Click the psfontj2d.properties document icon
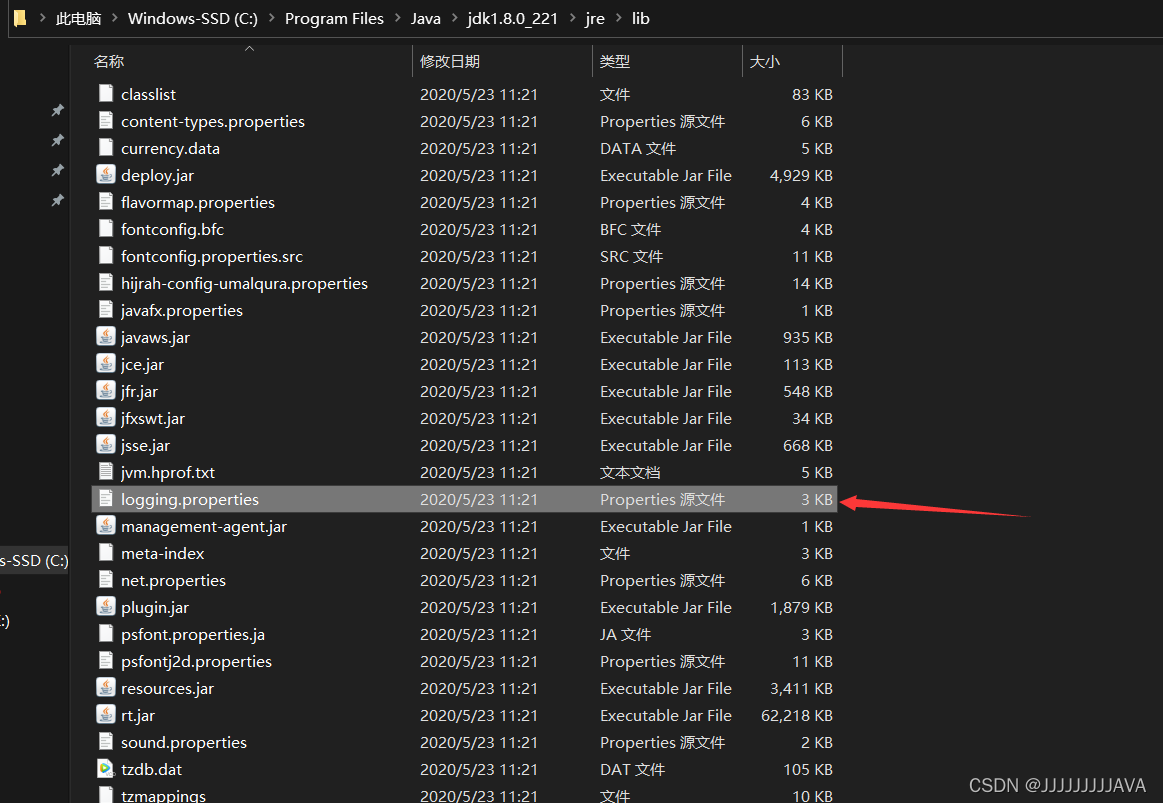This screenshot has width=1163, height=803. coord(106,661)
